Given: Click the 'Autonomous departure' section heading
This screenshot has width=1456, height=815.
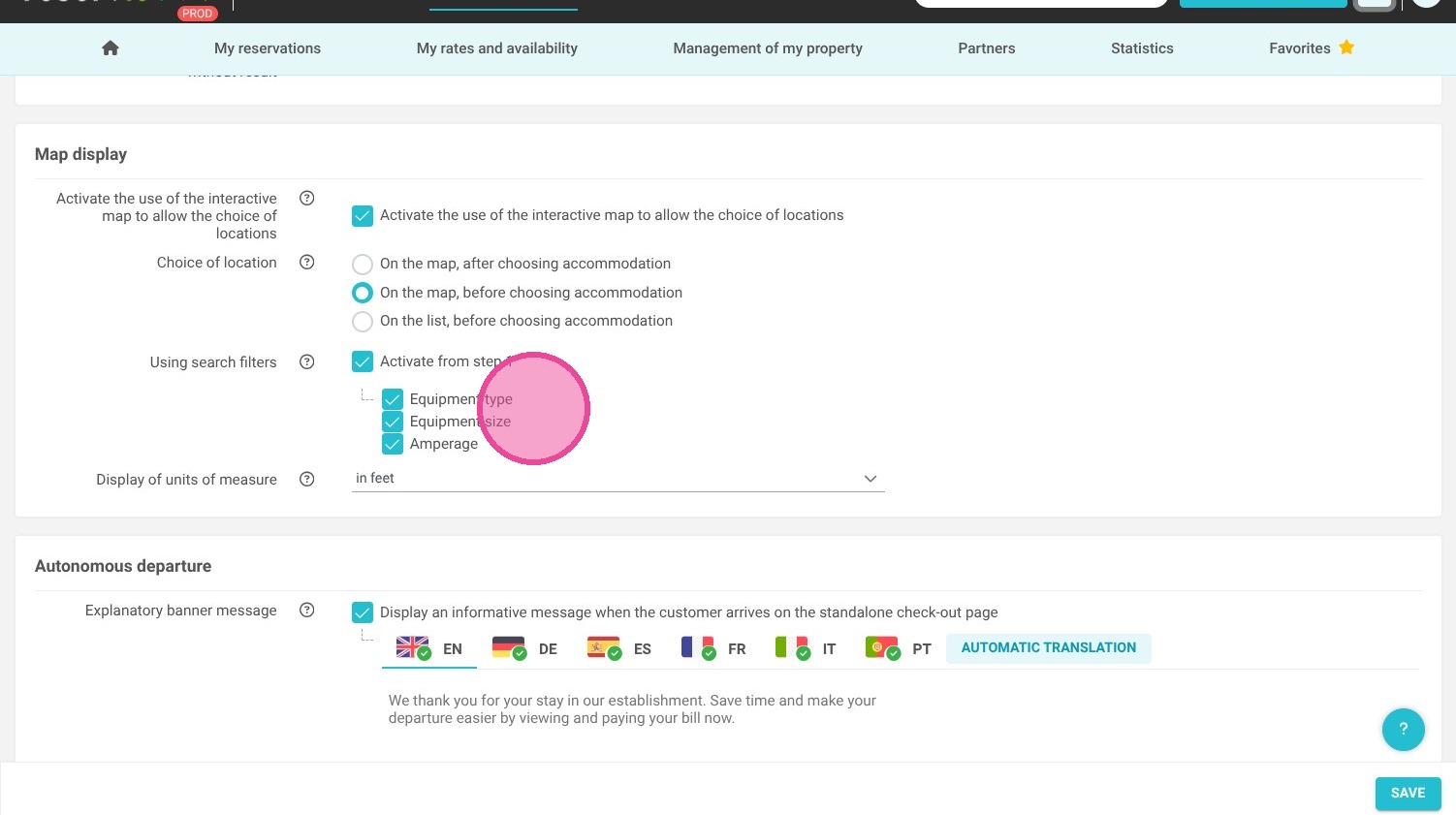Looking at the screenshot, I should [123, 566].
